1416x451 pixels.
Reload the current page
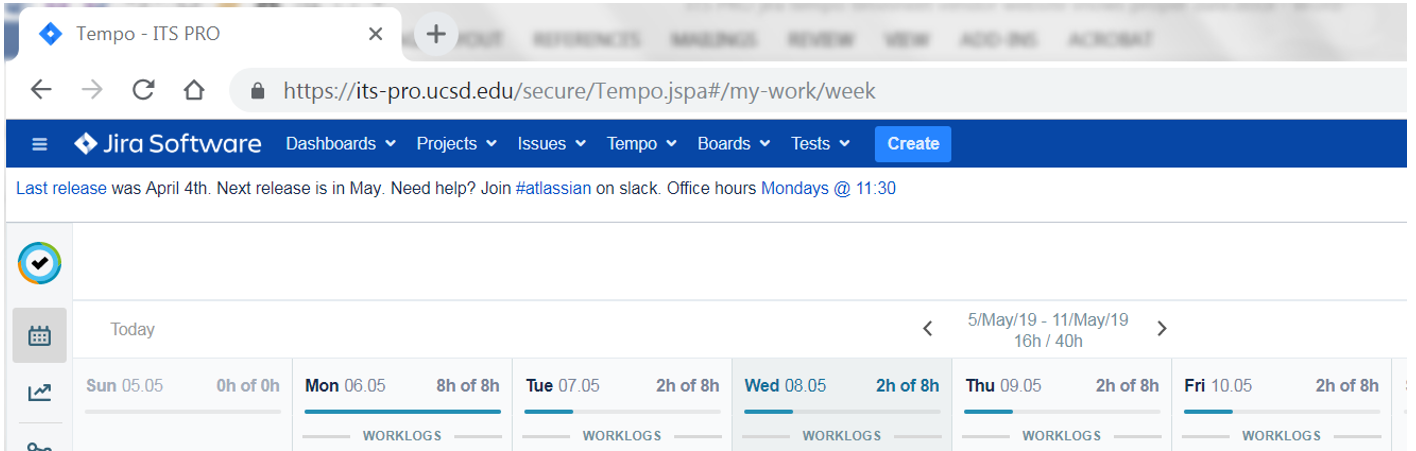coord(143,90)
